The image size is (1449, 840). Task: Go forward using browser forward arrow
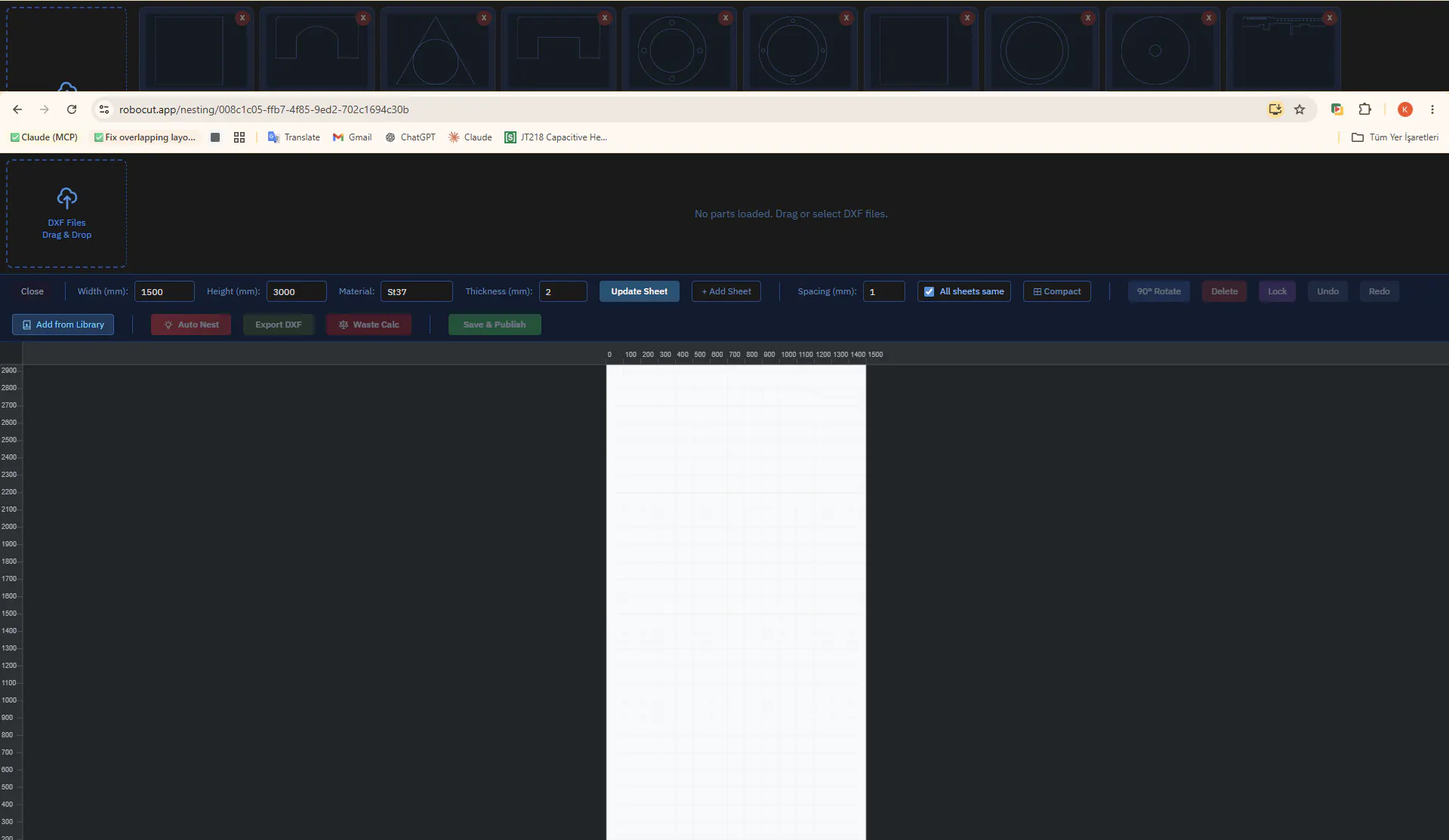click(x=45, y=109)
